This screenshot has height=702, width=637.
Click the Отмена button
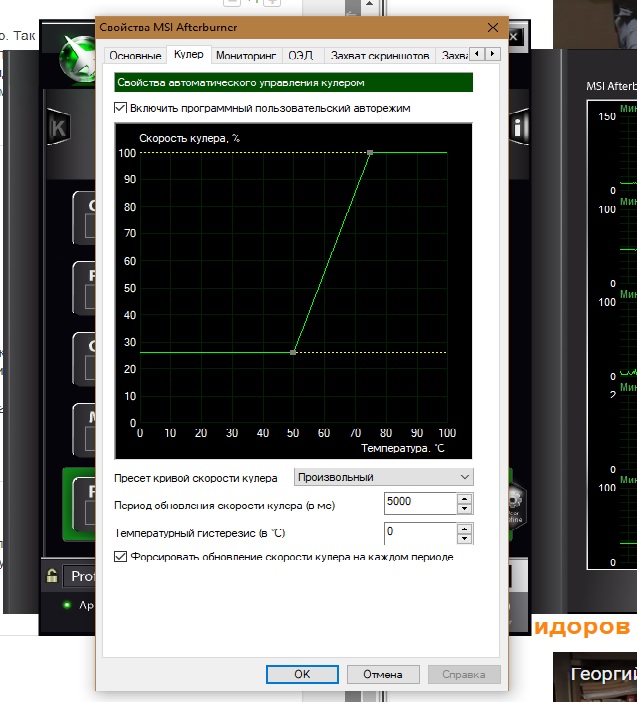(383, 674)
